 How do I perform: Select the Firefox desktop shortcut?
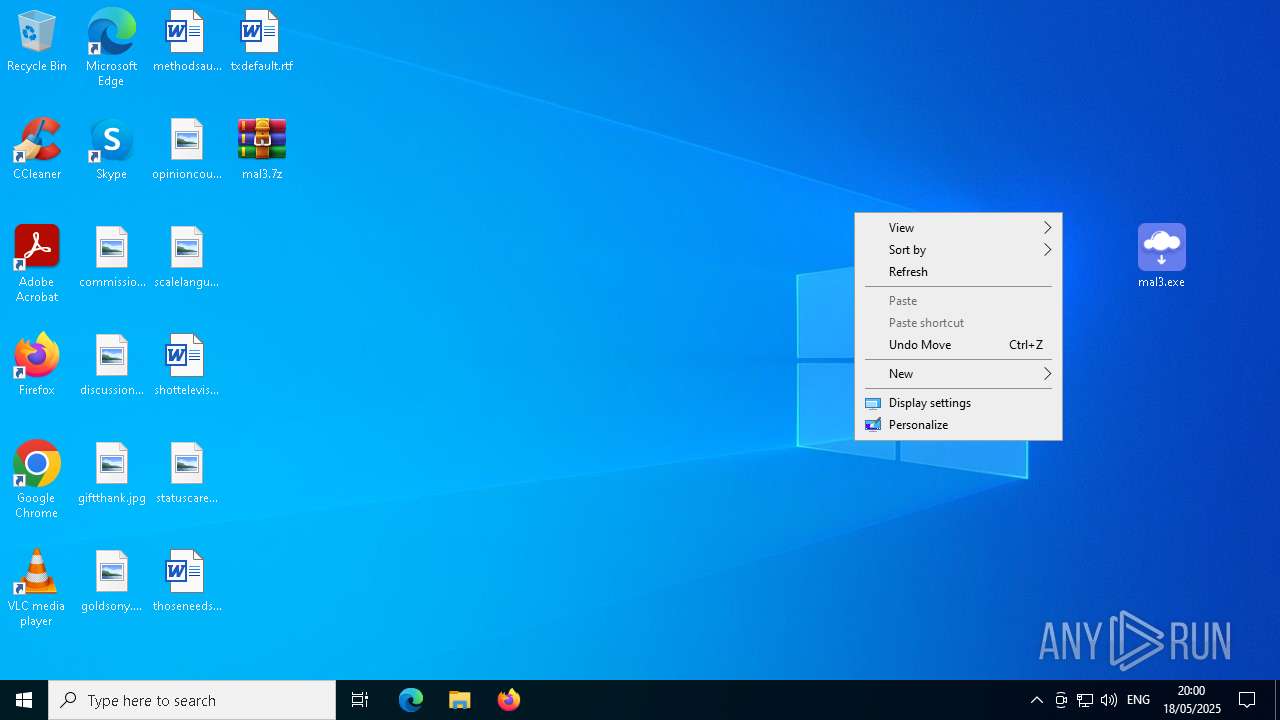click(x=37, y=366)
